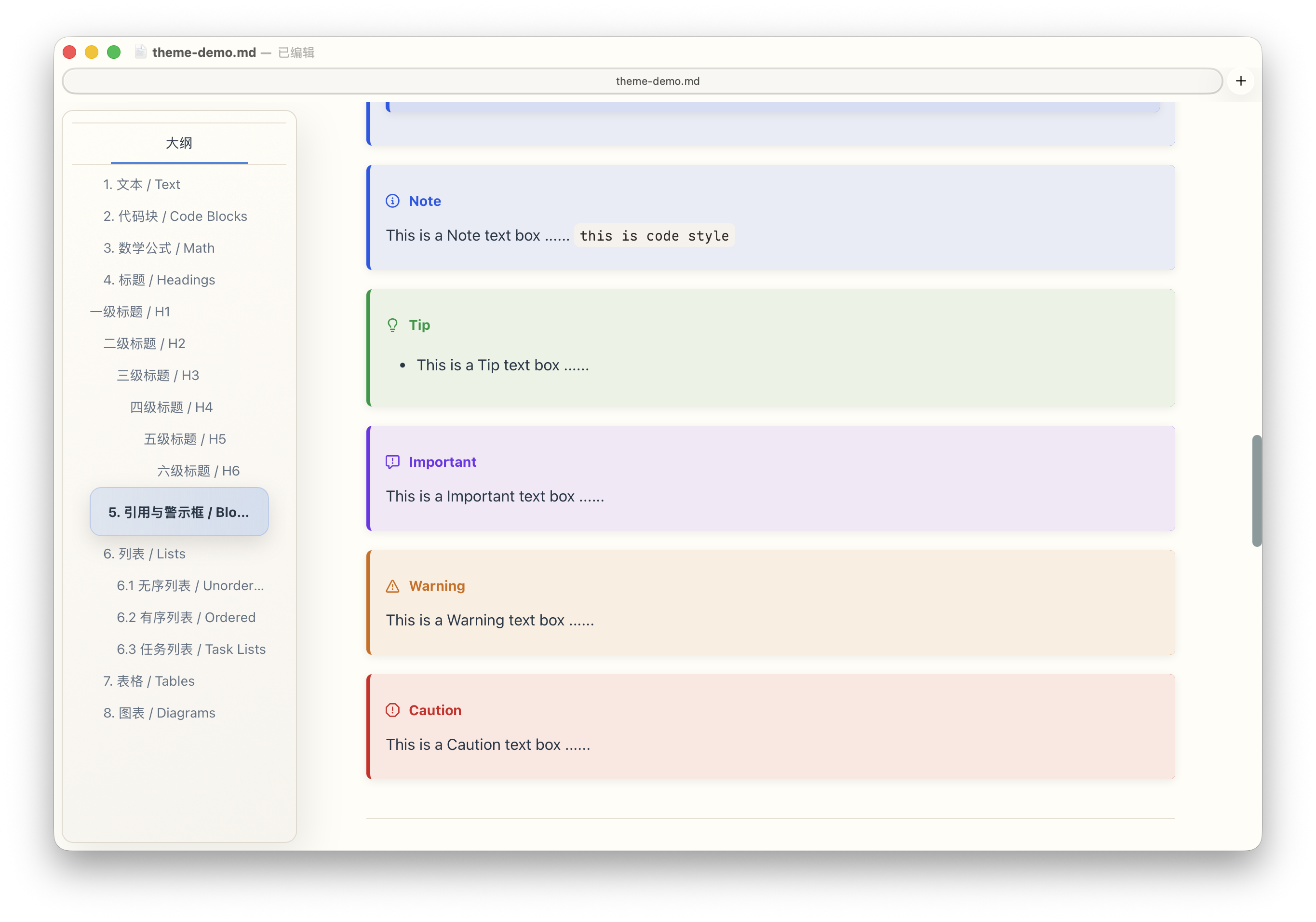Image resolution: width=1316 pixels, height=922 pixels.
Task: Click the document icon beside theme-demo.md title
Action: pos(140,52)
